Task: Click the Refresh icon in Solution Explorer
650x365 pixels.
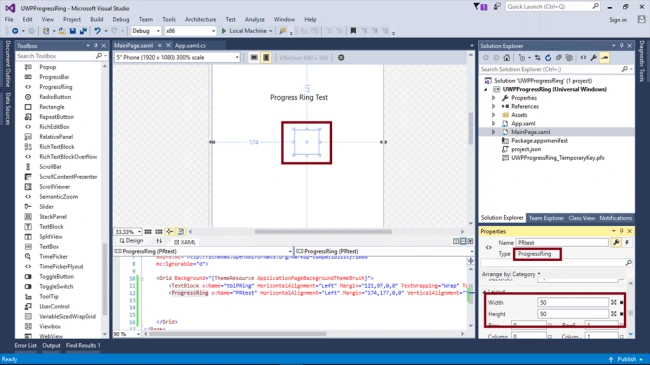Action: click(x=548, y=58)
